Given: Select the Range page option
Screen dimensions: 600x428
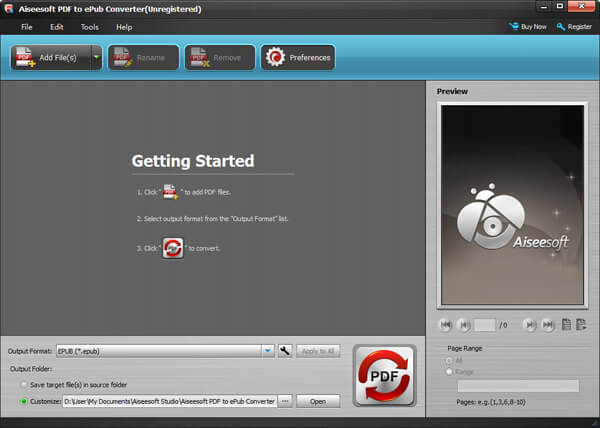Looking at the screenshot, I should [449, 372].
